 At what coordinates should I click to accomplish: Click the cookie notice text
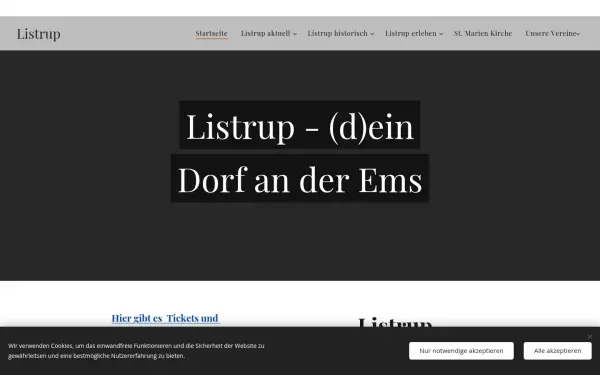(x=136, y=351)
